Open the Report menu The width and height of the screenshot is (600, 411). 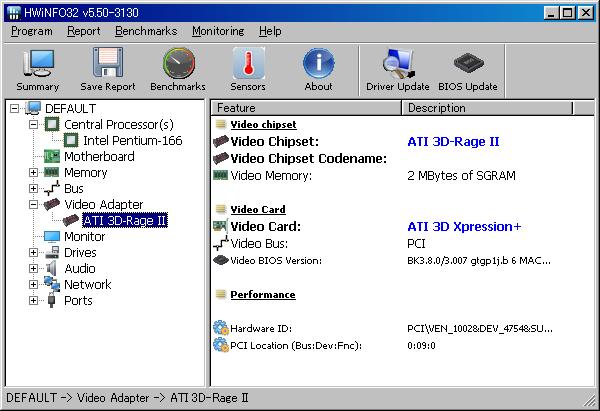pos(83,31)
